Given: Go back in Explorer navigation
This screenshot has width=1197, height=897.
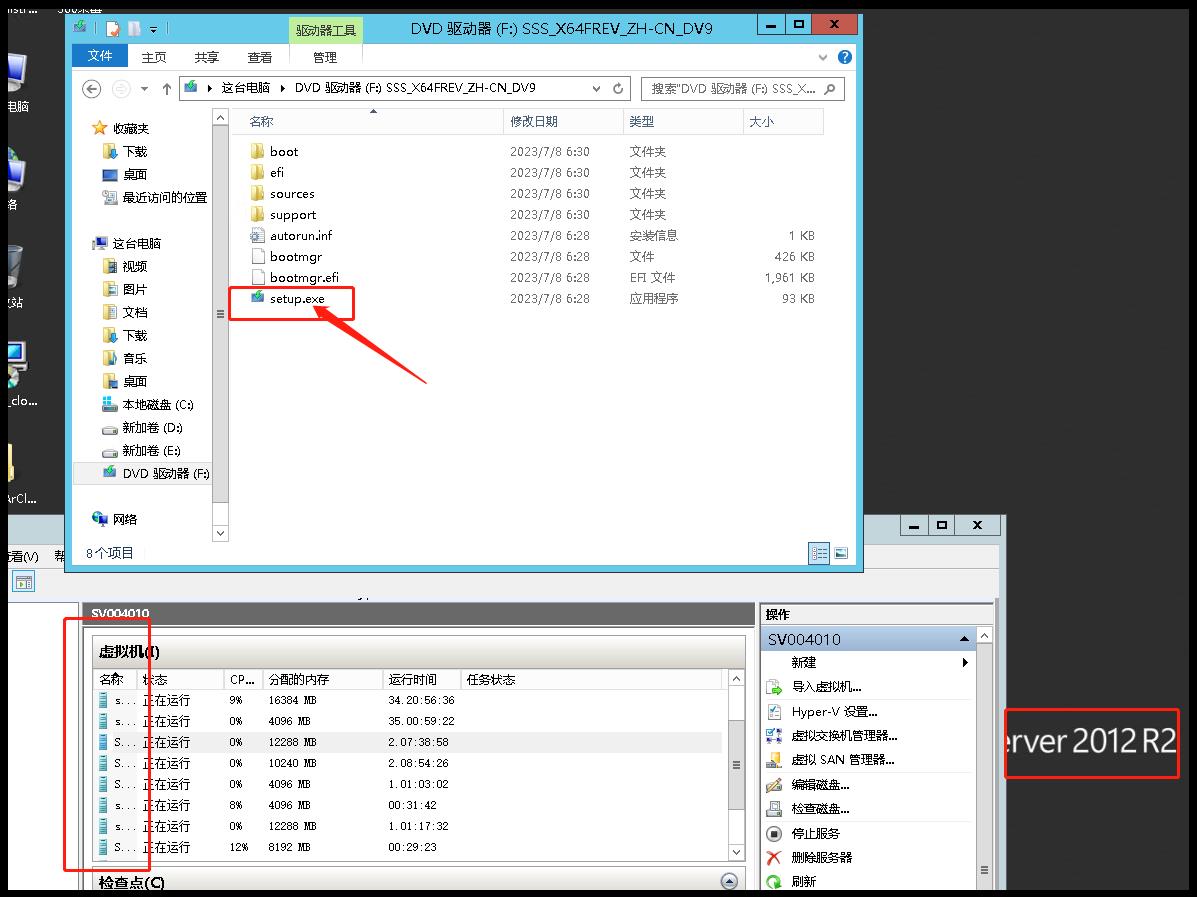Looking at the screenshot, I should 92,89.
